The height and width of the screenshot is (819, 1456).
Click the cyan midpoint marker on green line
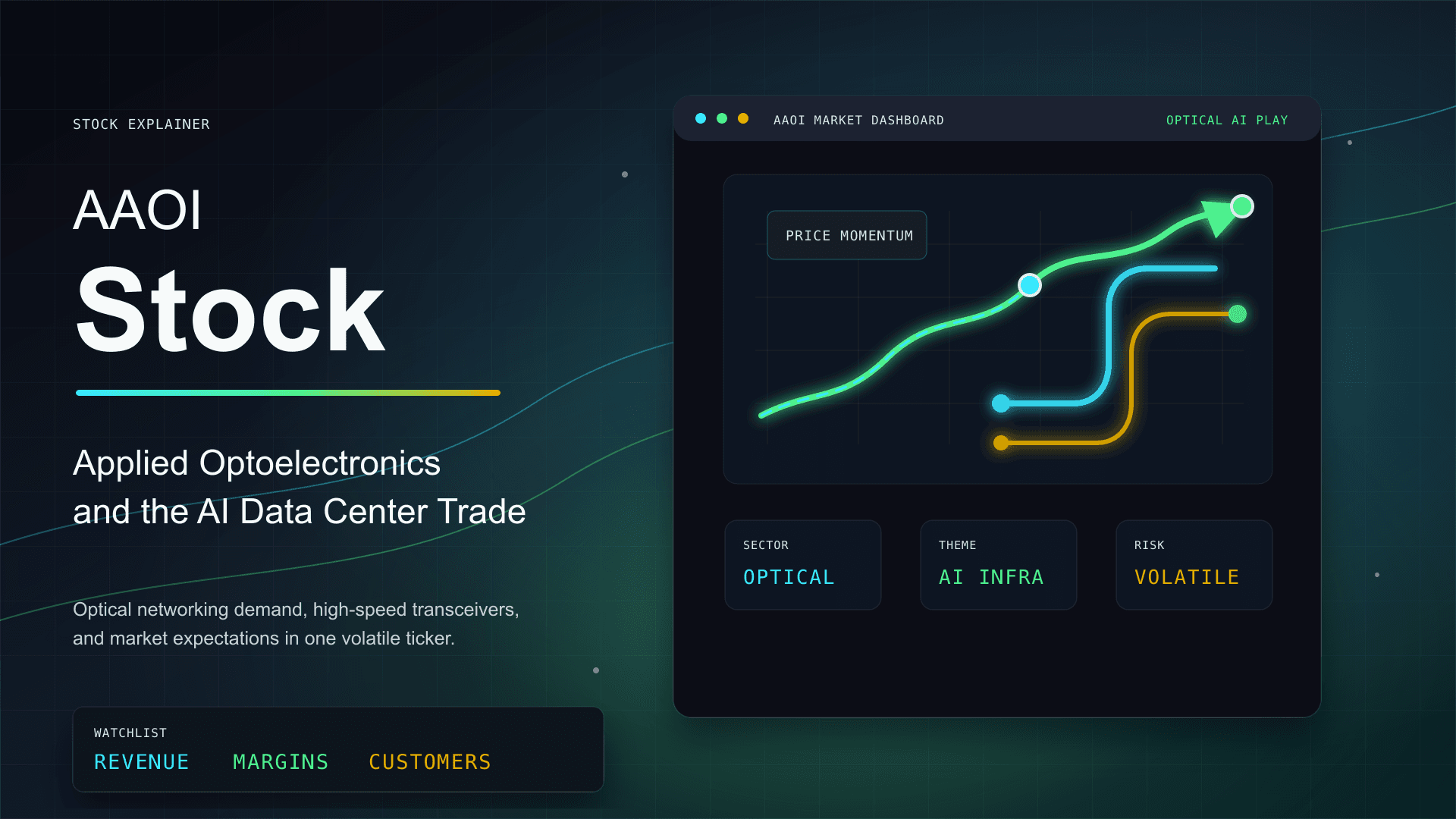coord(1030,285)
